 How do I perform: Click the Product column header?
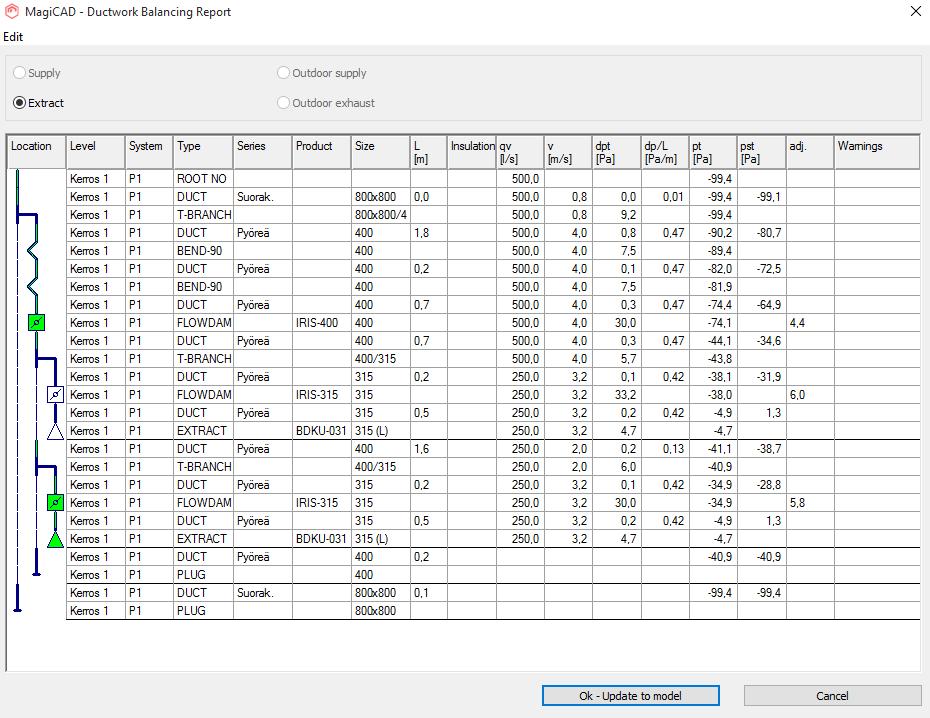click(321, 152)
